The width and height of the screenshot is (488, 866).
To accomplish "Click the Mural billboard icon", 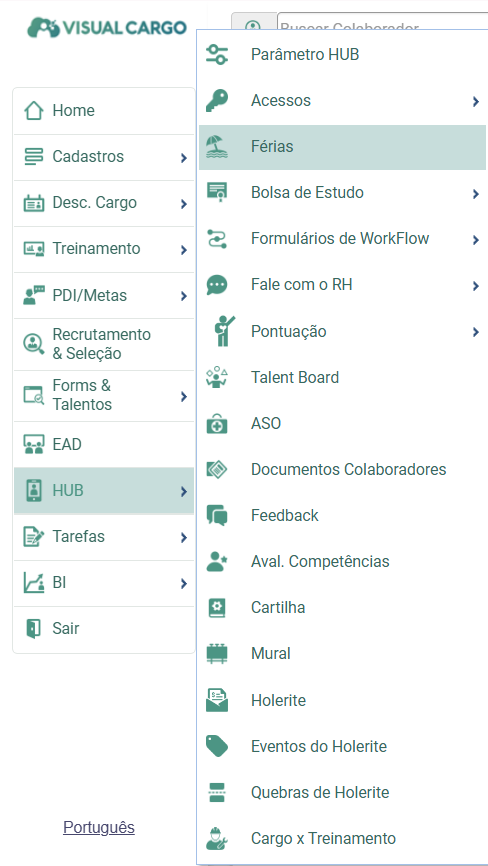I will [216, 654].
